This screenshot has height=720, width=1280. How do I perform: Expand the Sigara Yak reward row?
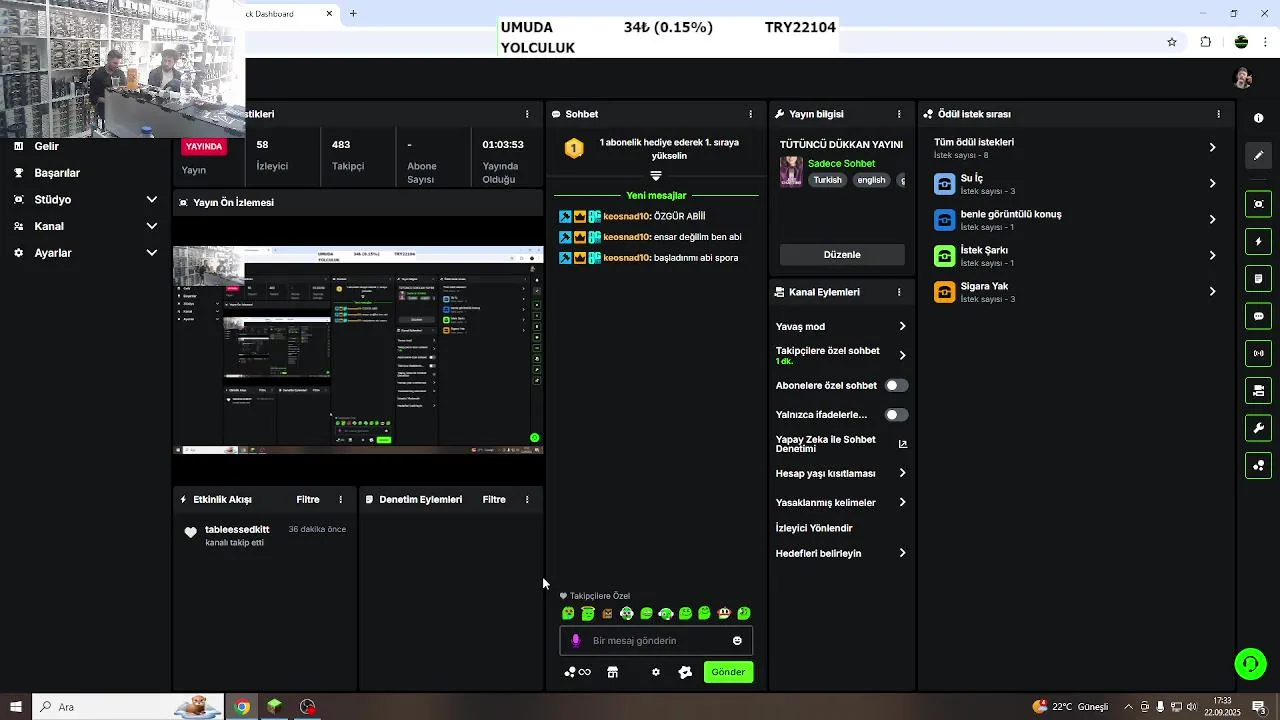pyautogui.click(x=1076, y=291)
